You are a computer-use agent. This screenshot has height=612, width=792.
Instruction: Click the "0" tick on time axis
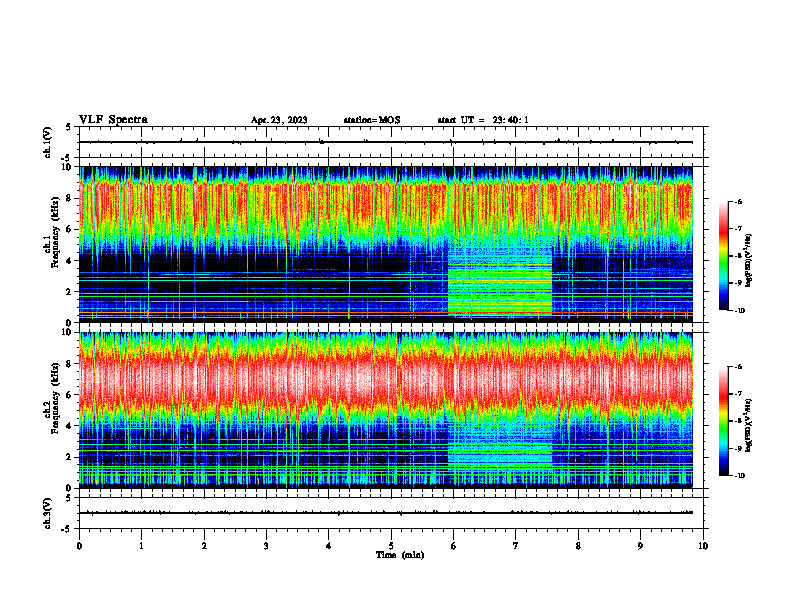point(79,546)
